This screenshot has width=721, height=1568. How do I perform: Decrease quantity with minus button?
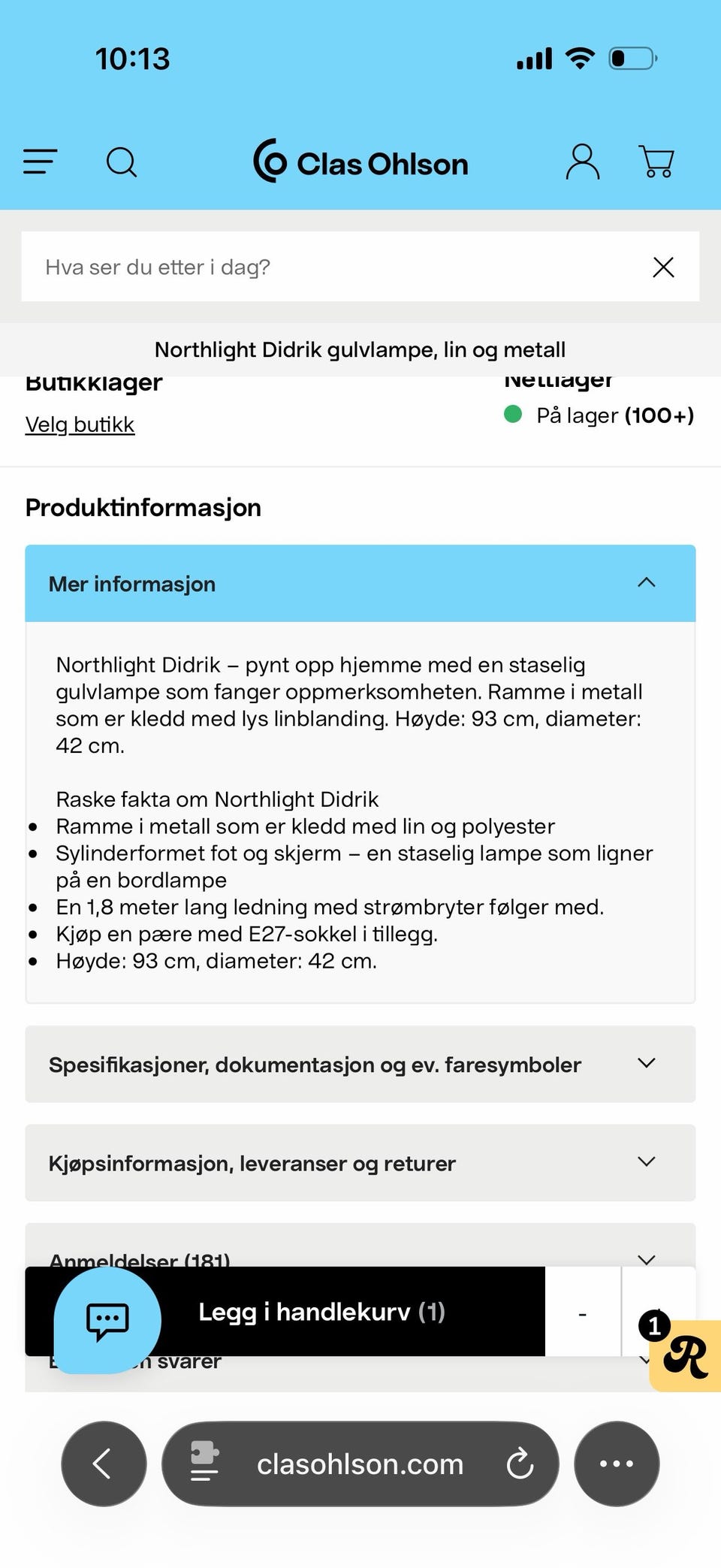(583, 1313)
